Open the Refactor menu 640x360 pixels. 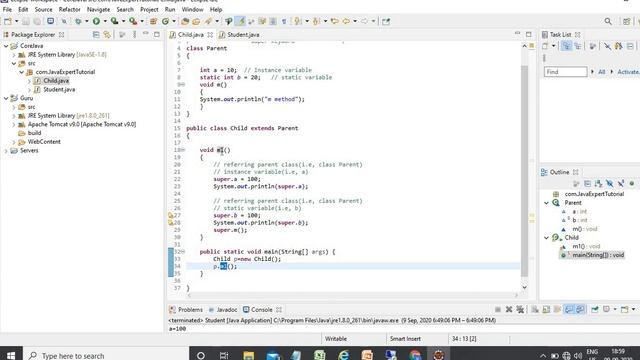pyautogui.click(x=69, y=9)
